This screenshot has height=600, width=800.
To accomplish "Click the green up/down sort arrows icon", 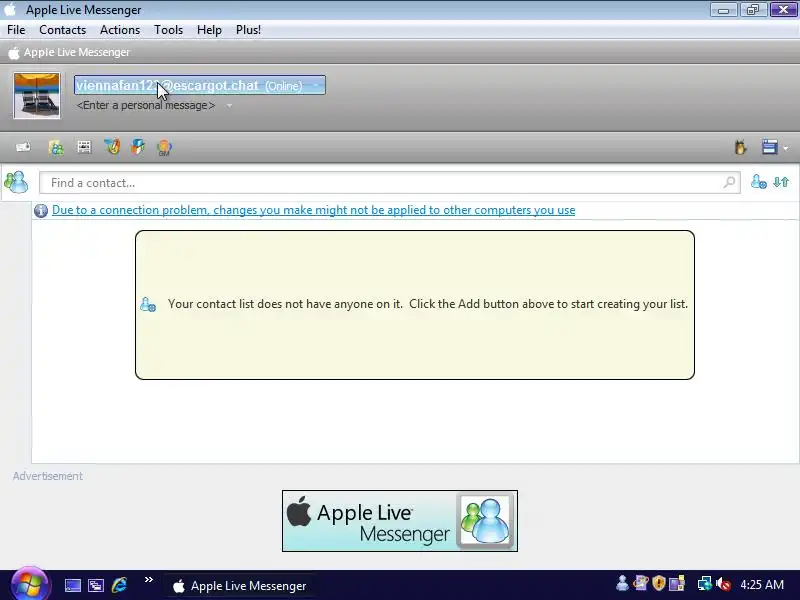I will click(x=781, y=182).
